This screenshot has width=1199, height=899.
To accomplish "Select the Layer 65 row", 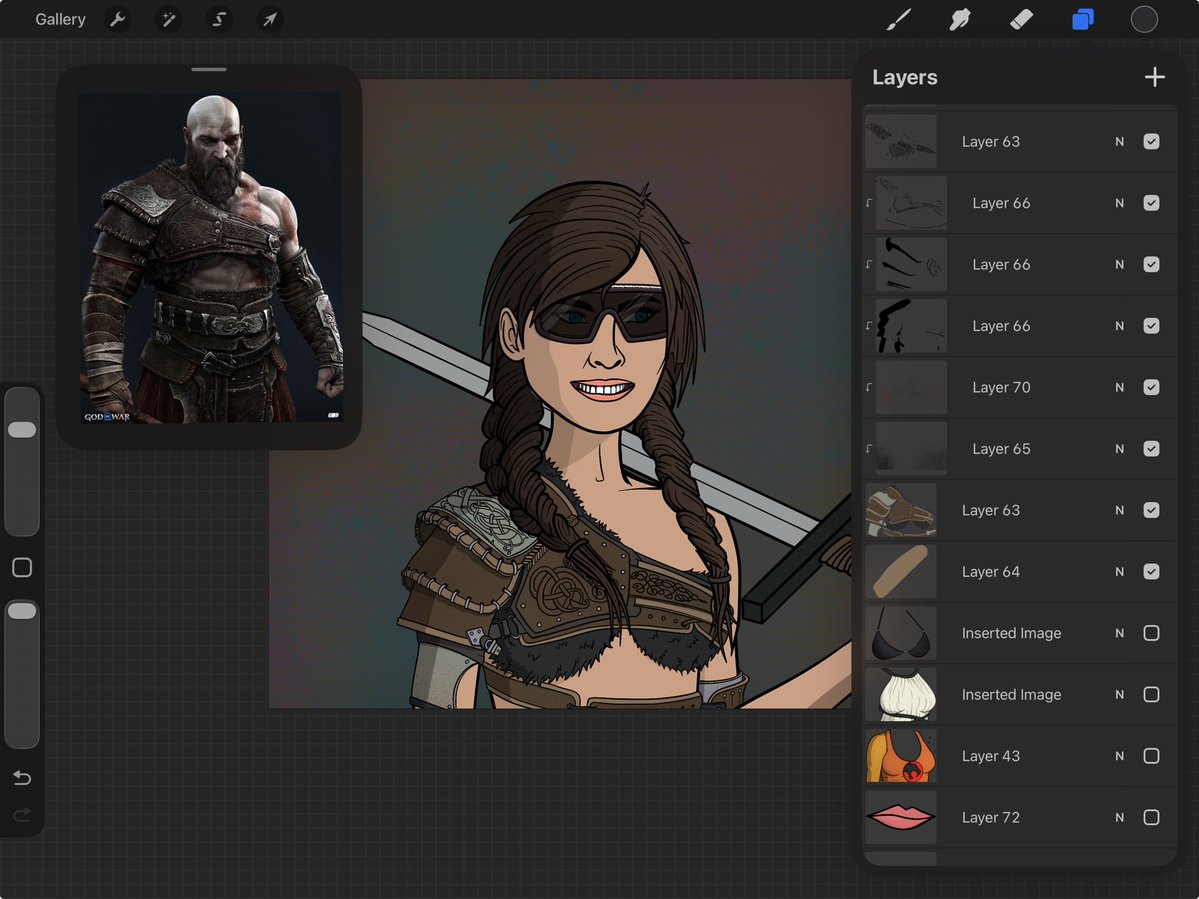I will (1020, 449).
